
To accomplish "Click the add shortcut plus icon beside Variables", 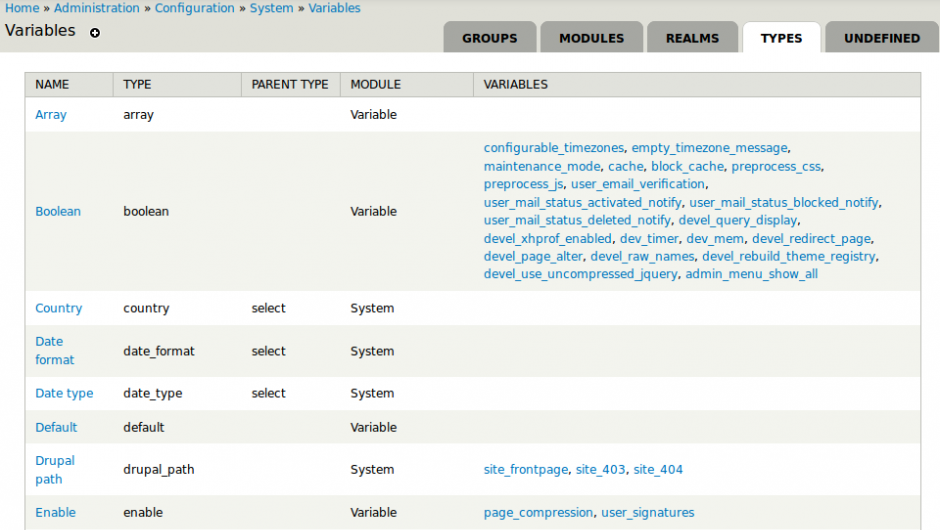I will [95, 33].
